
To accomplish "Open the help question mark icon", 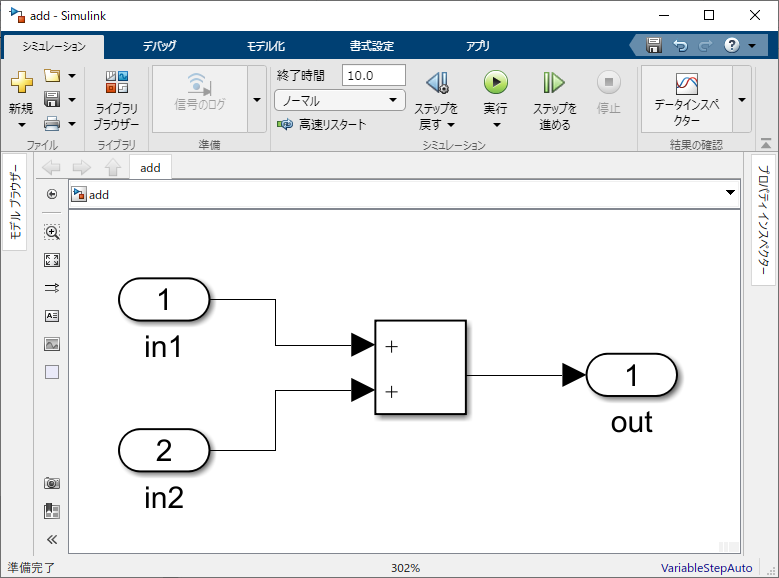I will tap(731, 45).
